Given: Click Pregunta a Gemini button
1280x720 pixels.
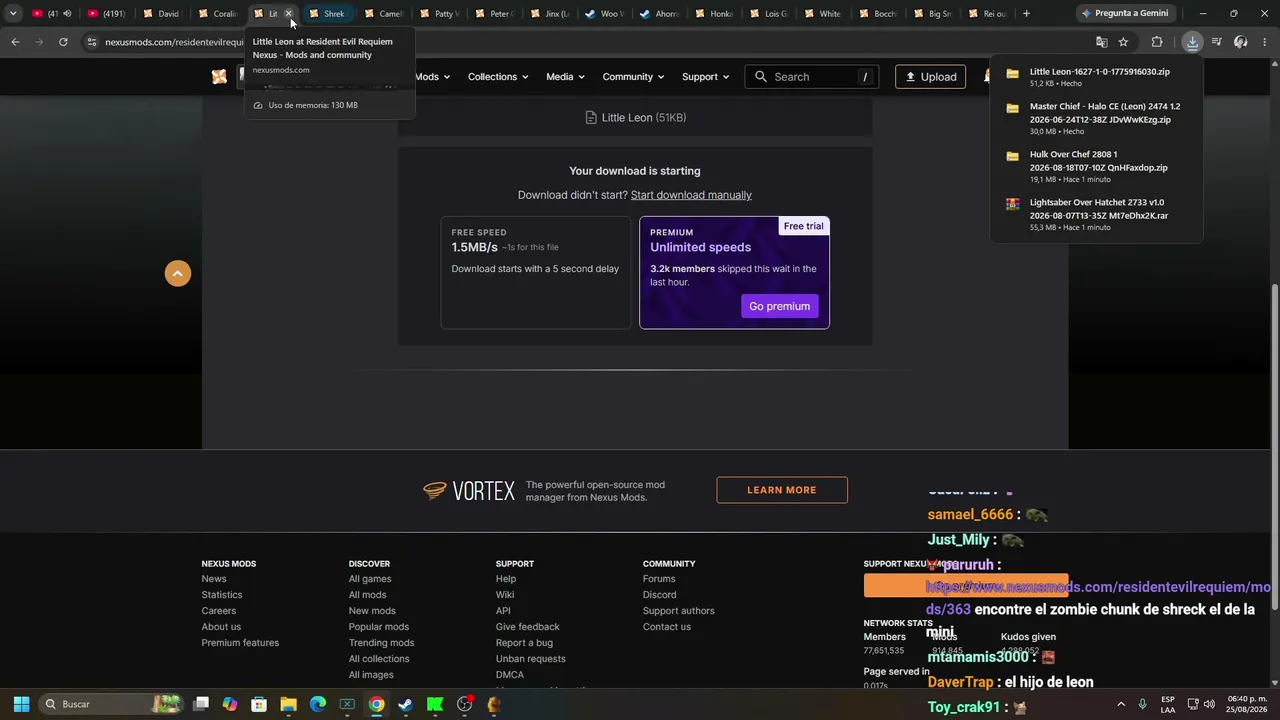Looking at the screenshot, I should (x=1124, y=14).
